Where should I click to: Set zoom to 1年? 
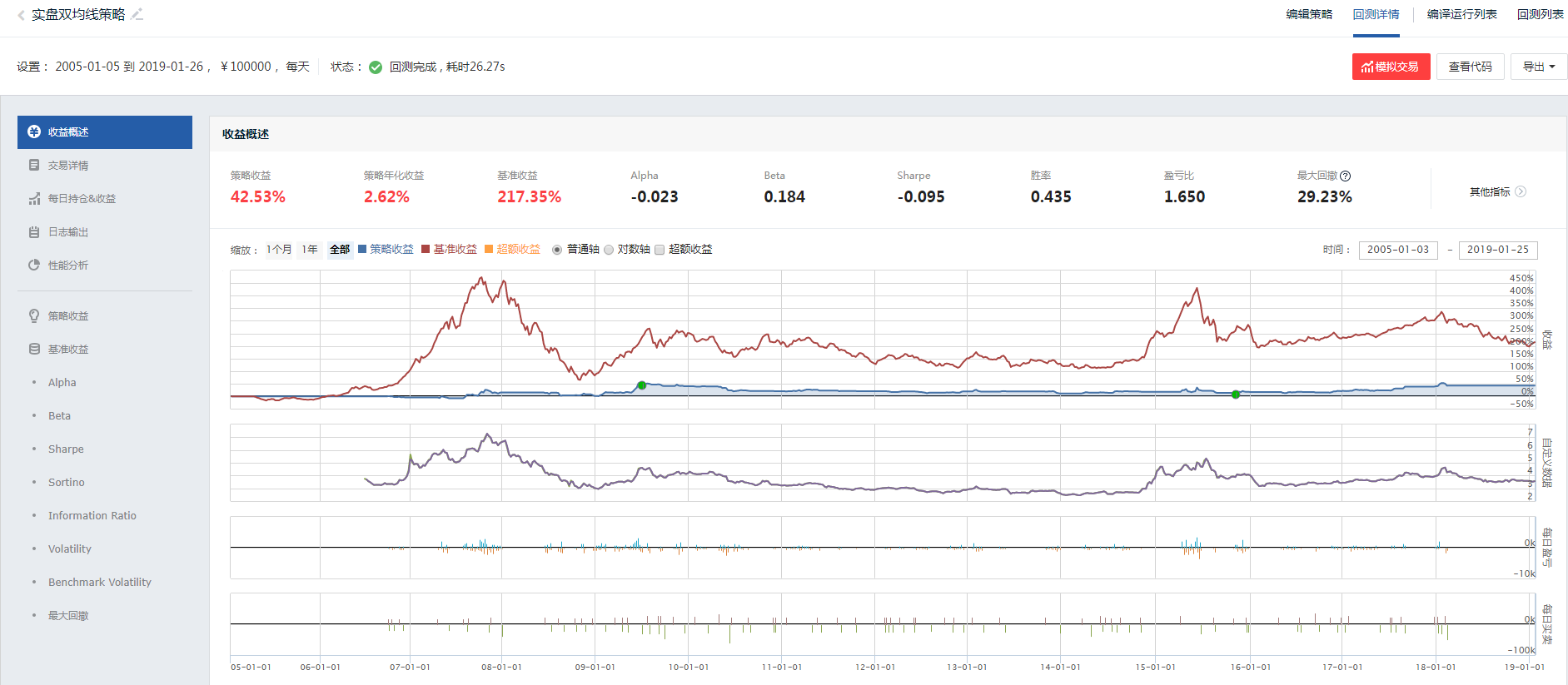310,250
